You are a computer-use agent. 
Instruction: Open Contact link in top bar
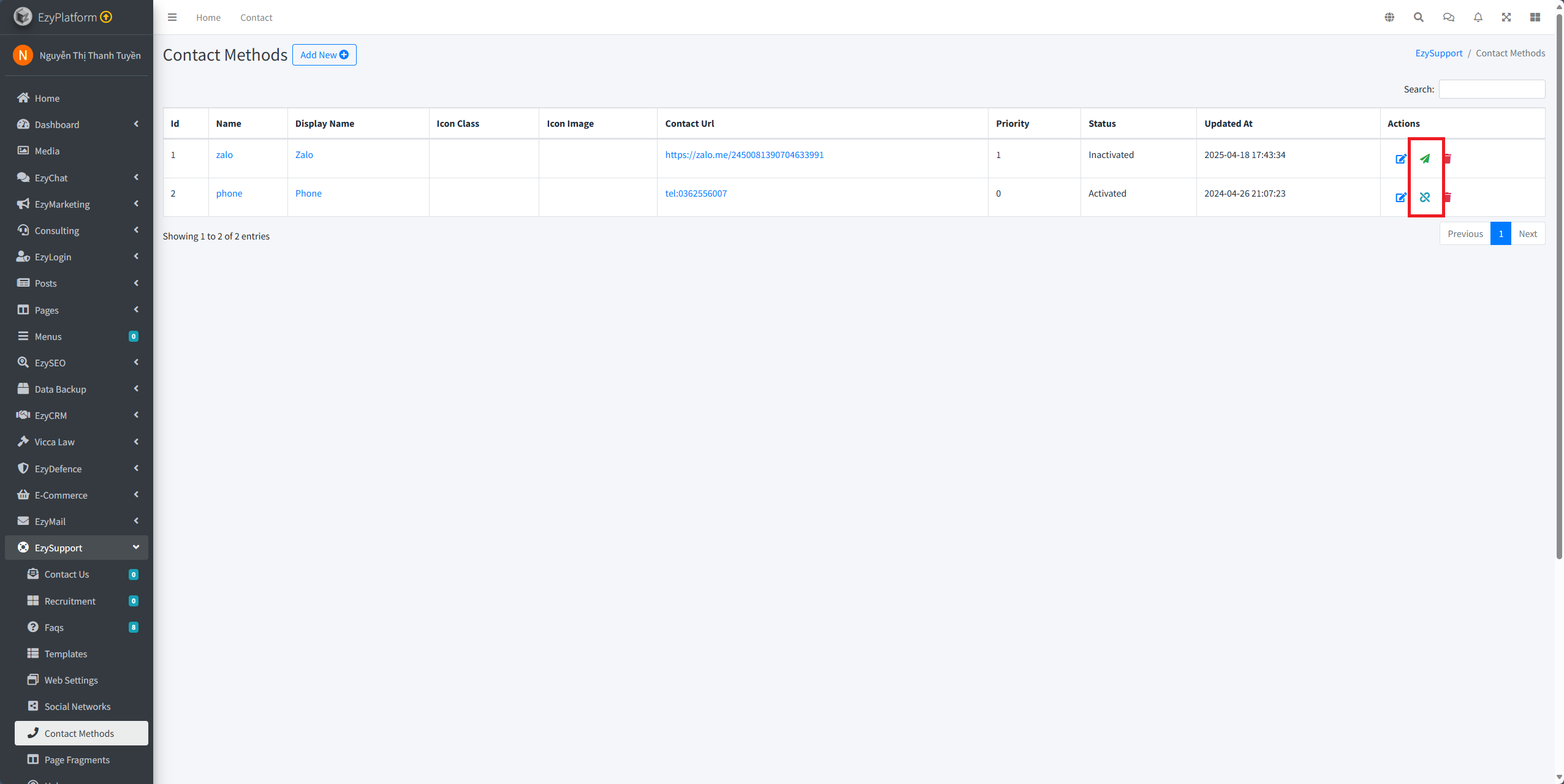256,17
